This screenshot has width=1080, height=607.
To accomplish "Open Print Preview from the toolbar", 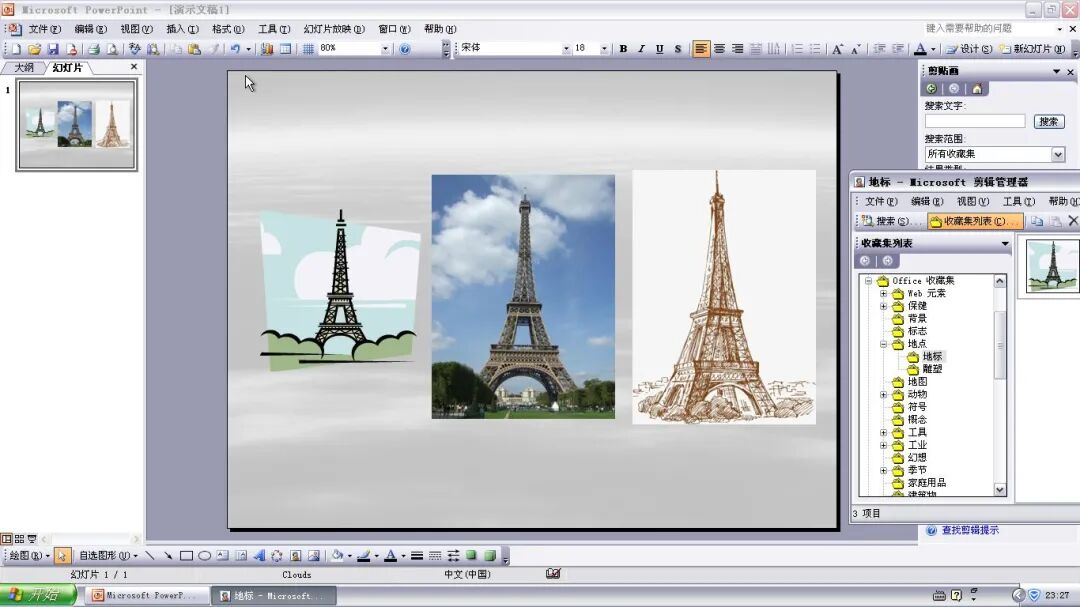I will coord(112,49).
